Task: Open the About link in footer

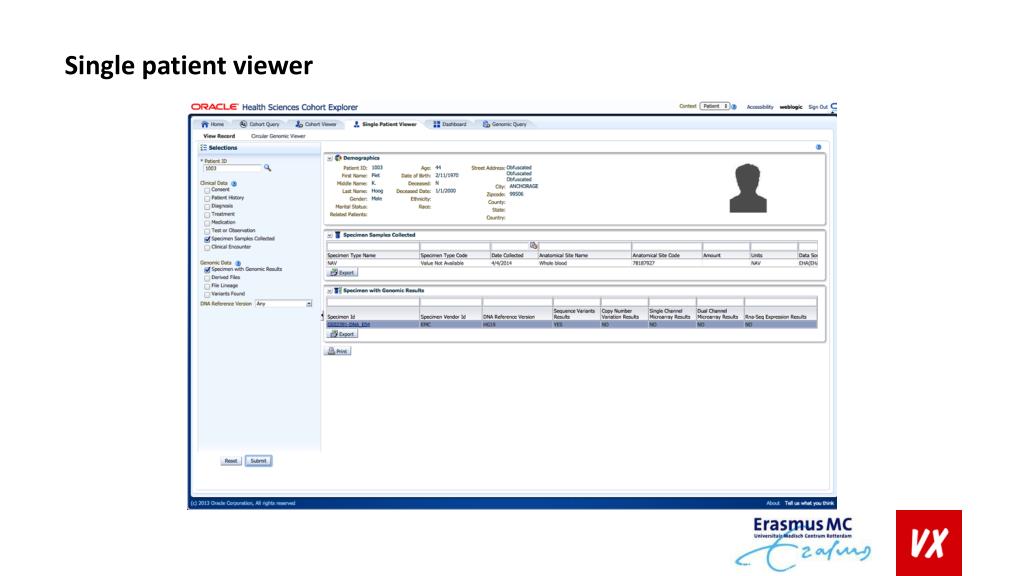Action: [773, 504]
